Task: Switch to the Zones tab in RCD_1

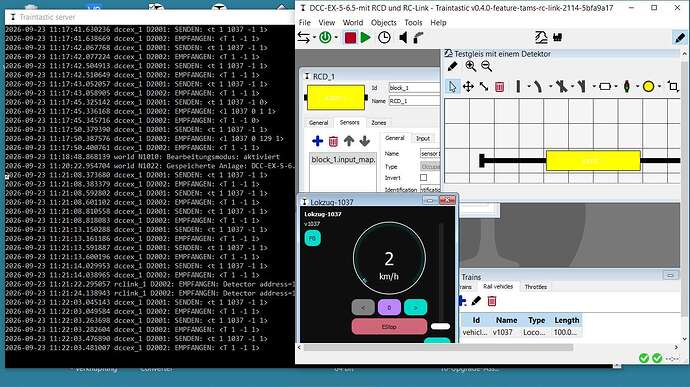Action: click(x=379, y=123)
